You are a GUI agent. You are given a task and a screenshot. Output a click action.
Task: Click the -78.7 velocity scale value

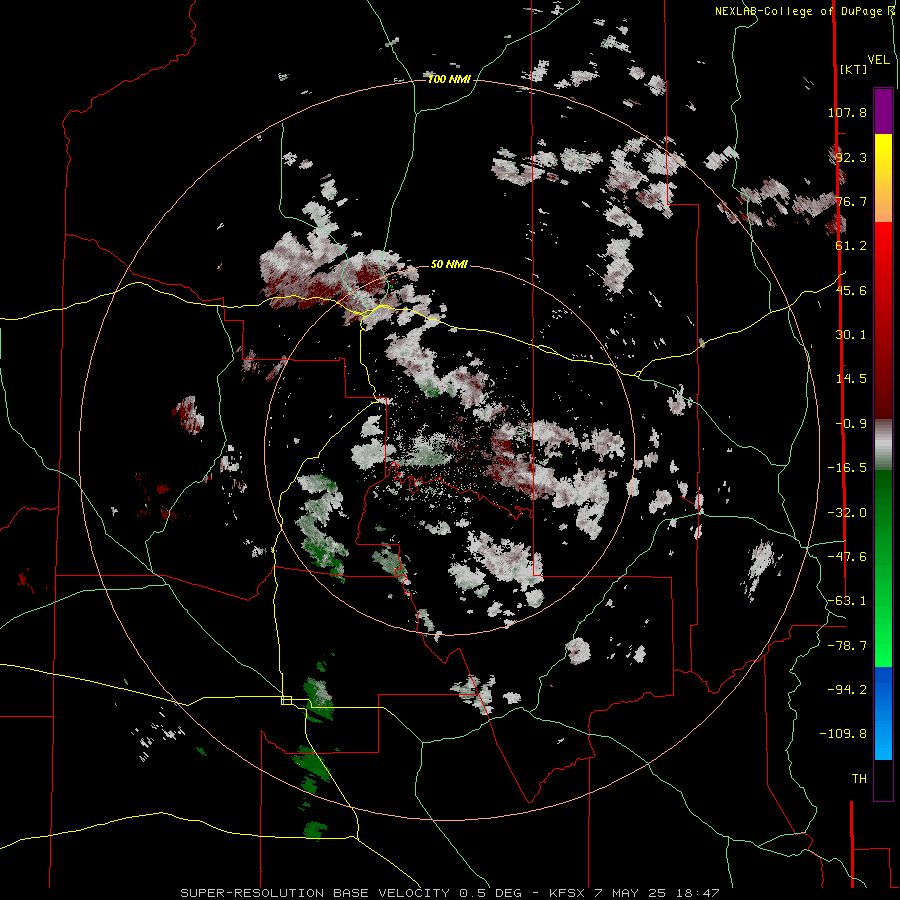point(847,646)
